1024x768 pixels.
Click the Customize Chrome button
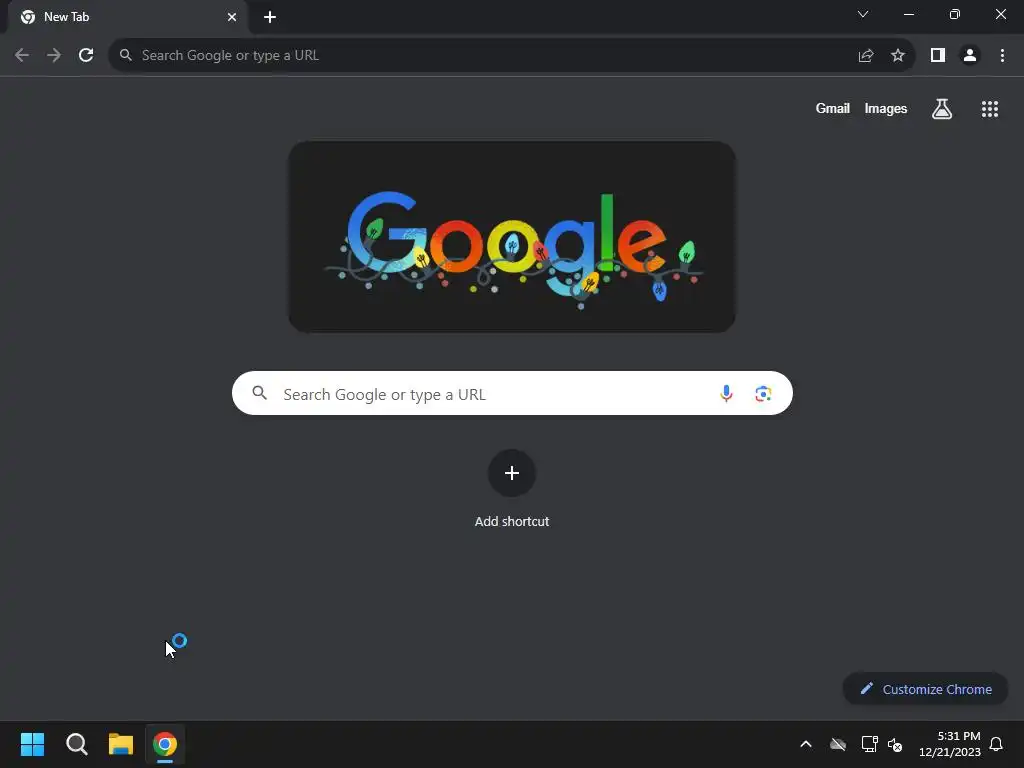(x=925, y=689)
